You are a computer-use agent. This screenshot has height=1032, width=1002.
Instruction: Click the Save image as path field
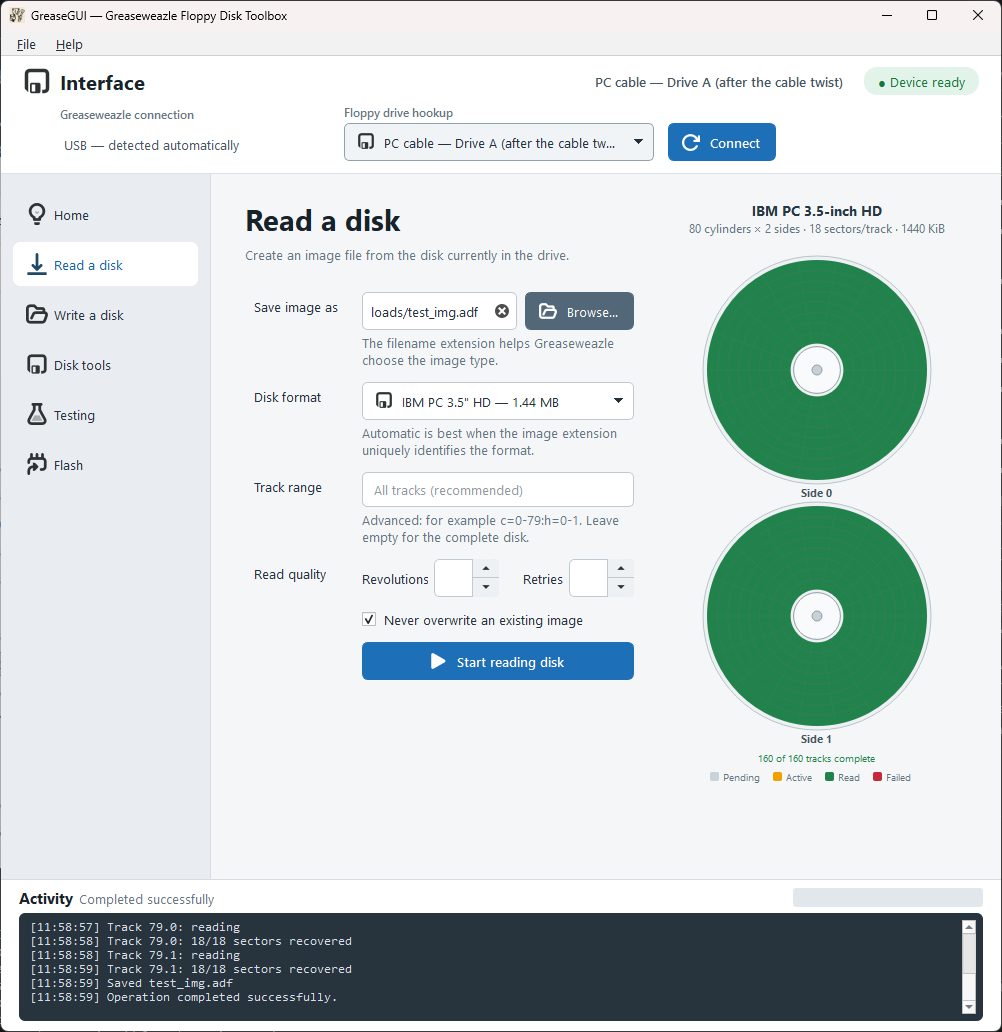click(439, 311)
